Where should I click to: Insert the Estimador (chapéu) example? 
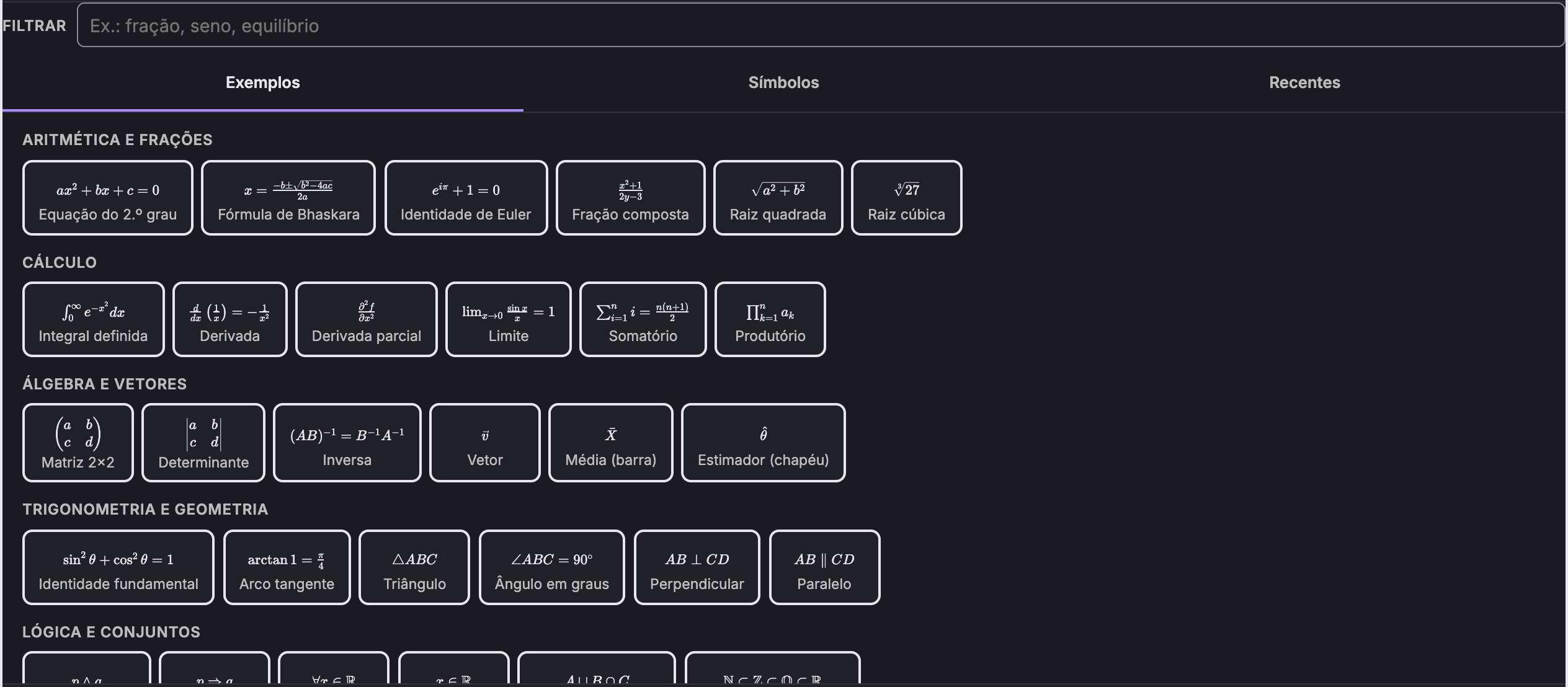coord(763,443)
